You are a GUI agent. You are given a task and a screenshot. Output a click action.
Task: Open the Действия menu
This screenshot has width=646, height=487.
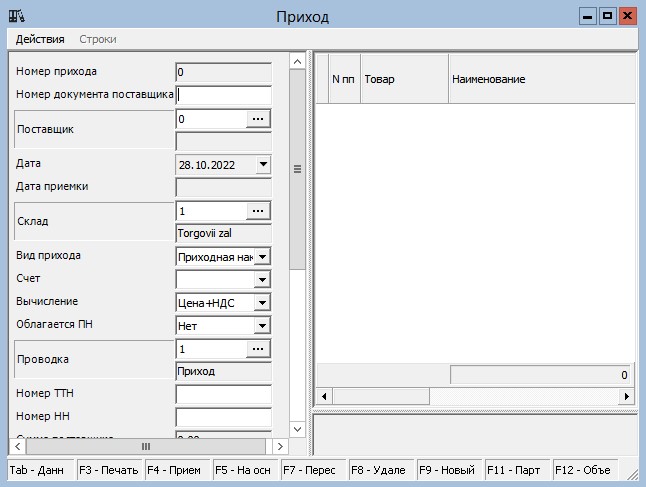[x=40, y=39]
